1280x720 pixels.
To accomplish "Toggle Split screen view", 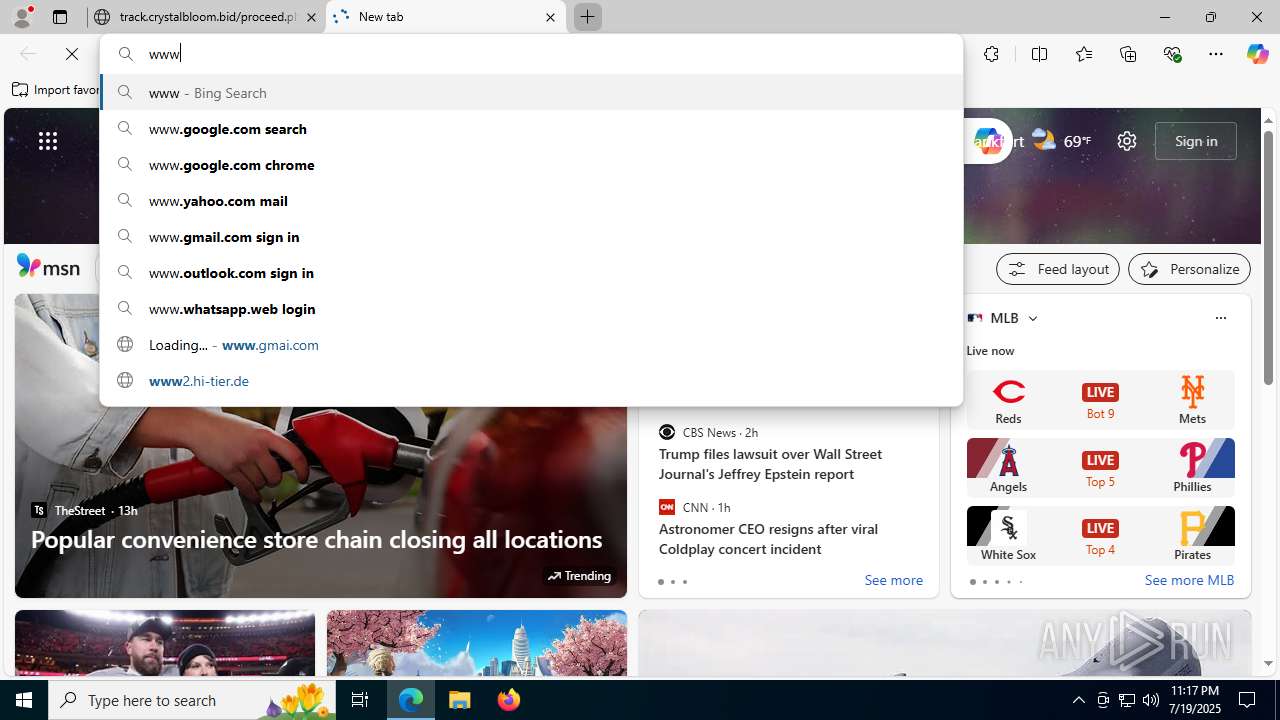I will (1039, 54).
